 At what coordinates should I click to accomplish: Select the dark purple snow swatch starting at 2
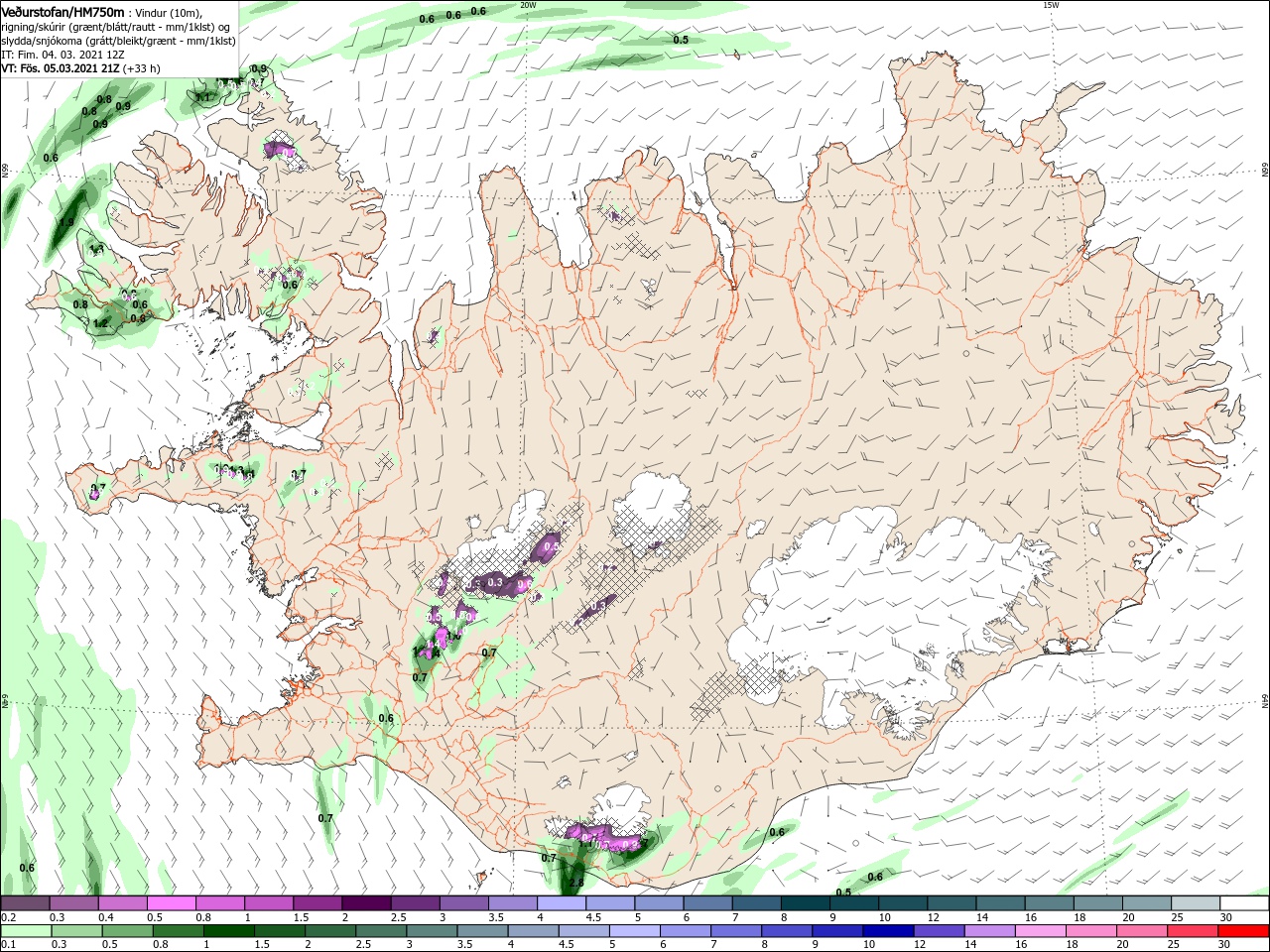pyautogui.click(x=365, y=903)
